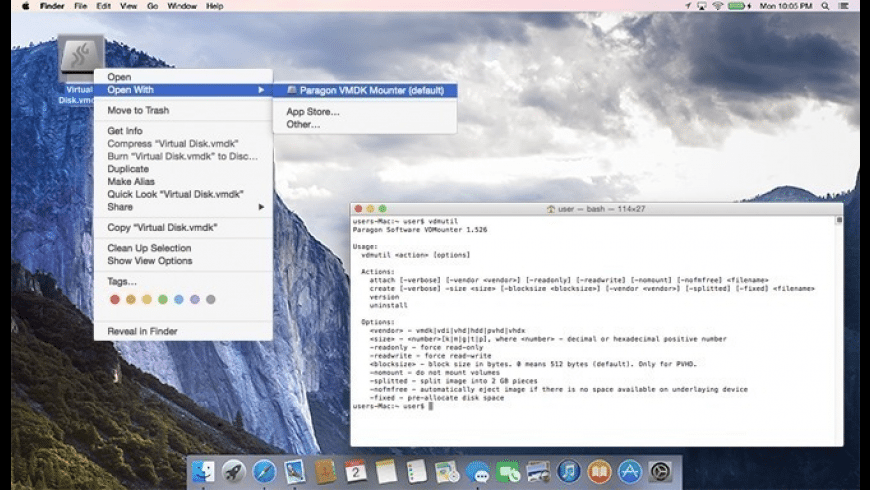
Task: Launch Safari from the Dock
Action: coord(264,472)
